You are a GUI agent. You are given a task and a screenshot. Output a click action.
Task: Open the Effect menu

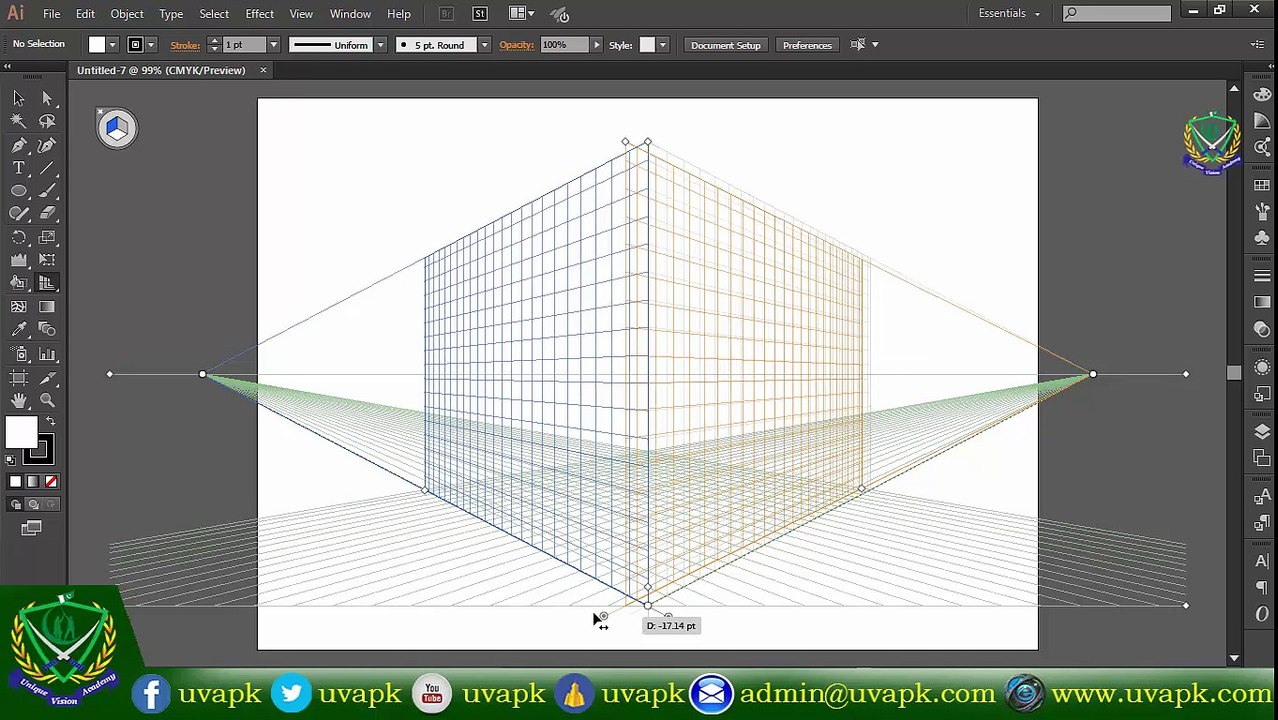pos(259,14)
